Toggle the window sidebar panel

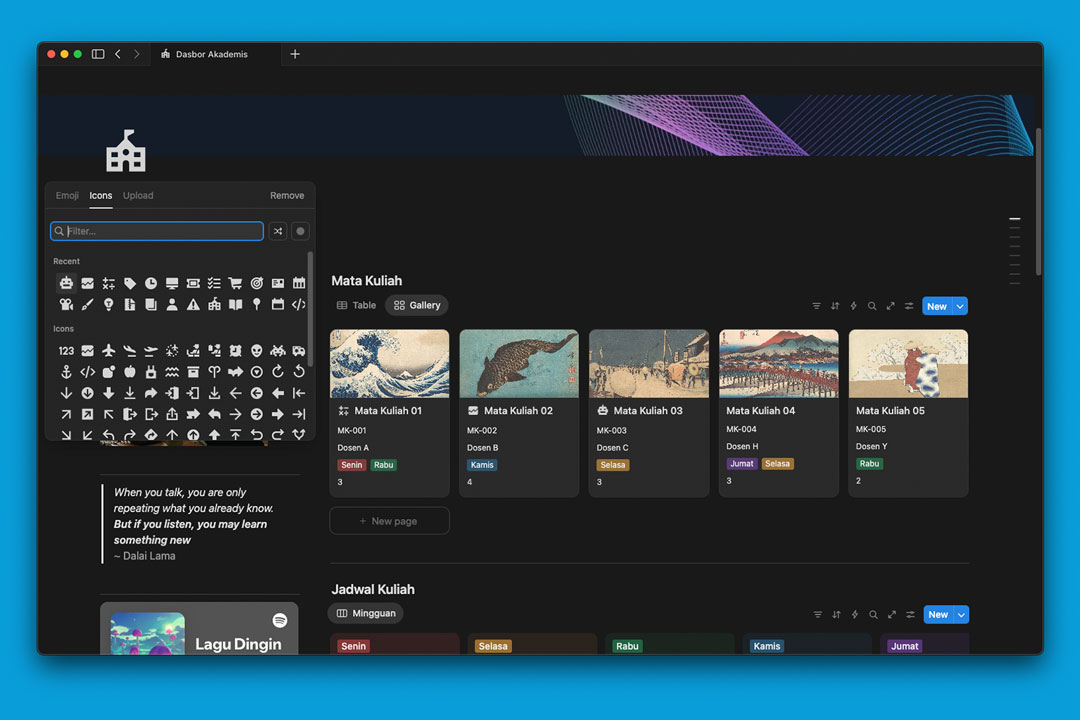click(98, 54)
